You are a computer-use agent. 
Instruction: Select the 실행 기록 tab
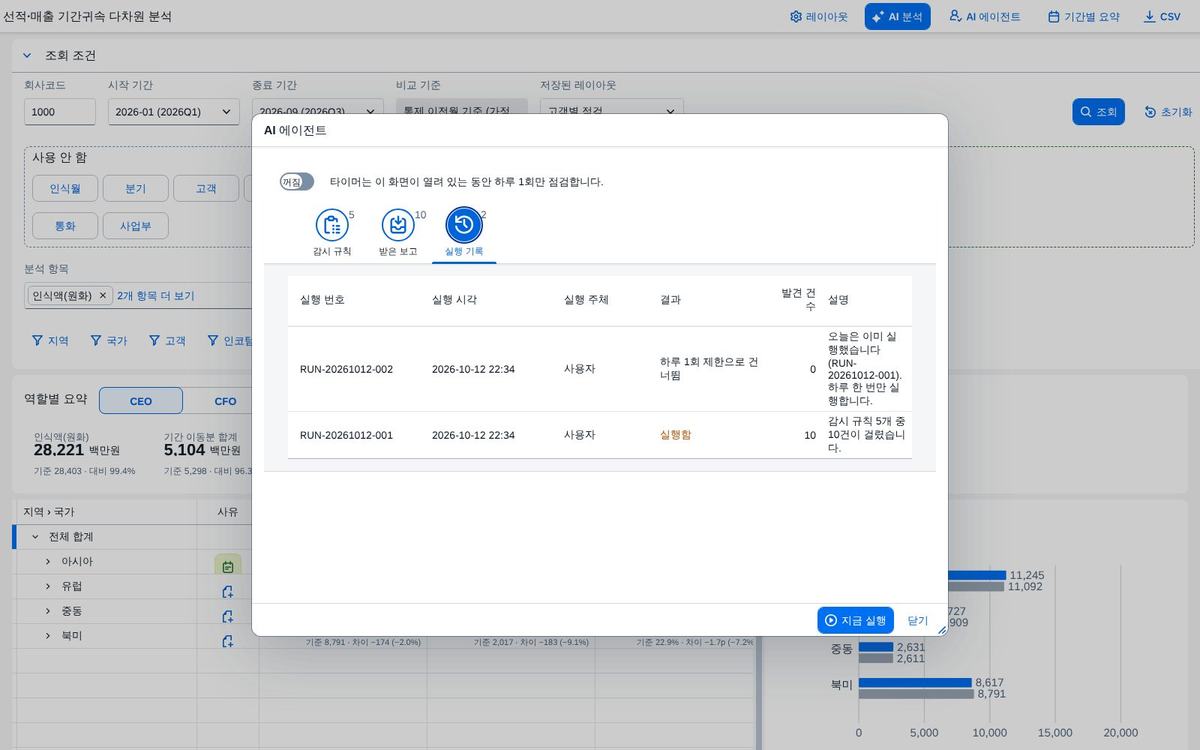pyautogui.click(x=464, y=234)
